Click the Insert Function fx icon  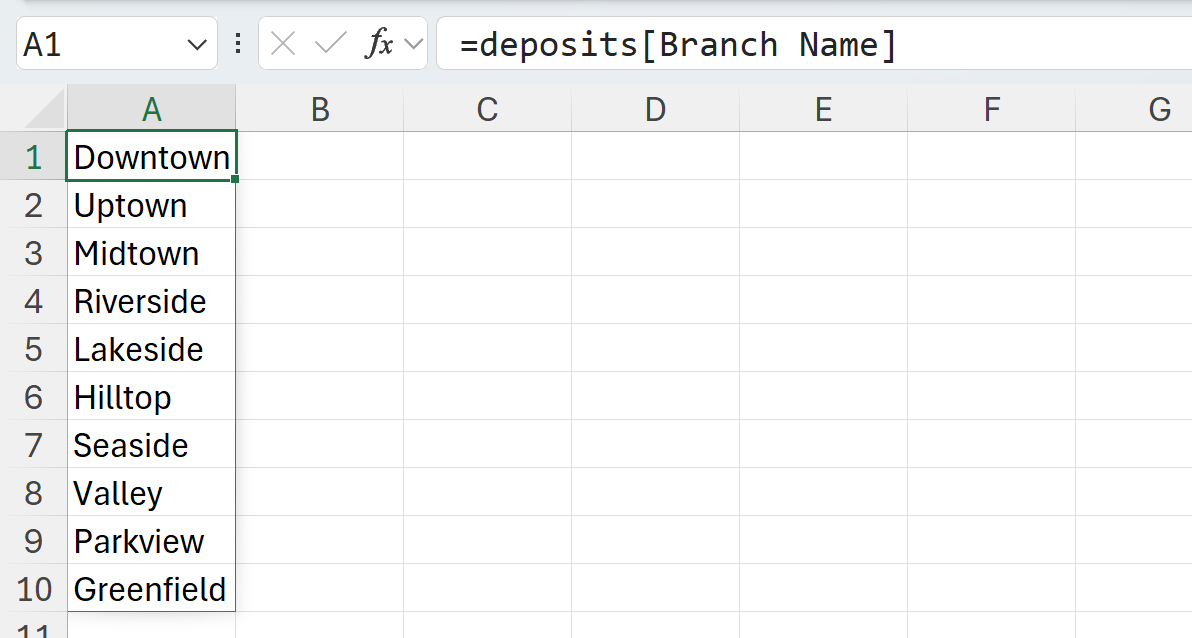[x=379, y=44]
